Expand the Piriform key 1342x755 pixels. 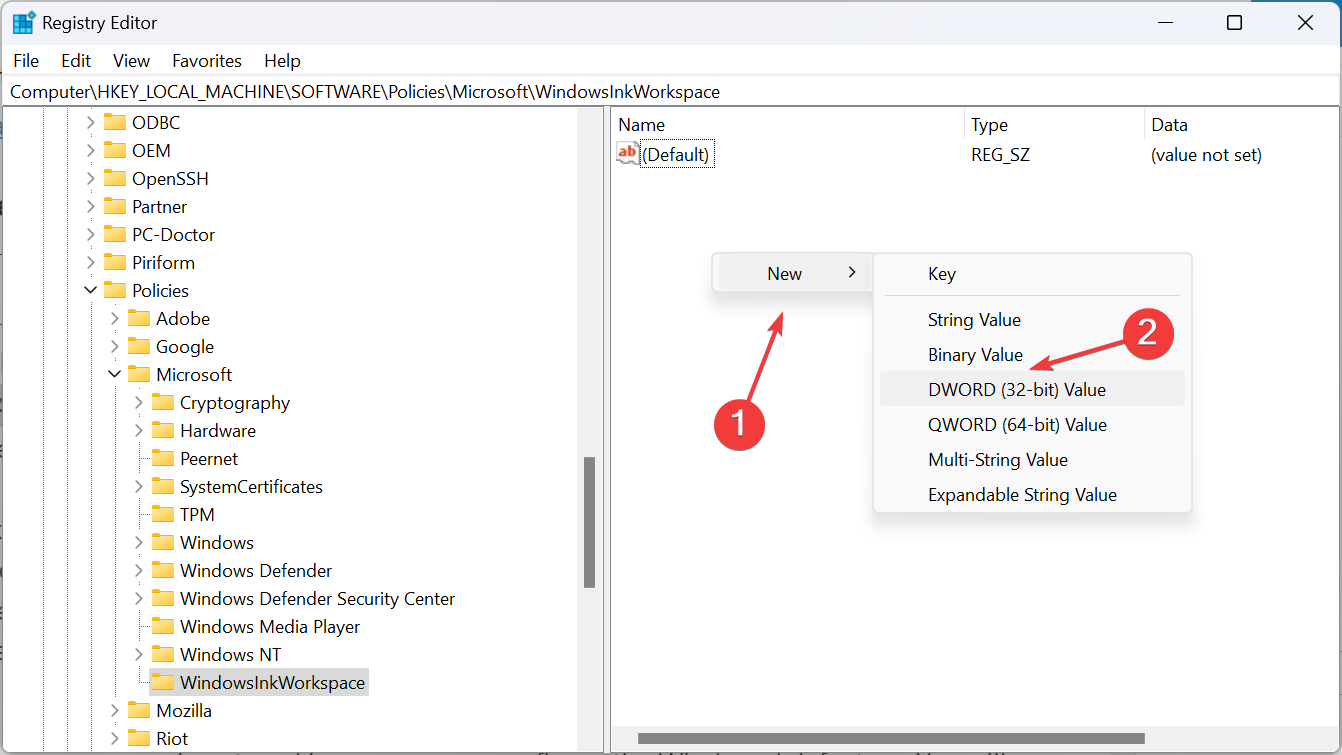[90, 263]
